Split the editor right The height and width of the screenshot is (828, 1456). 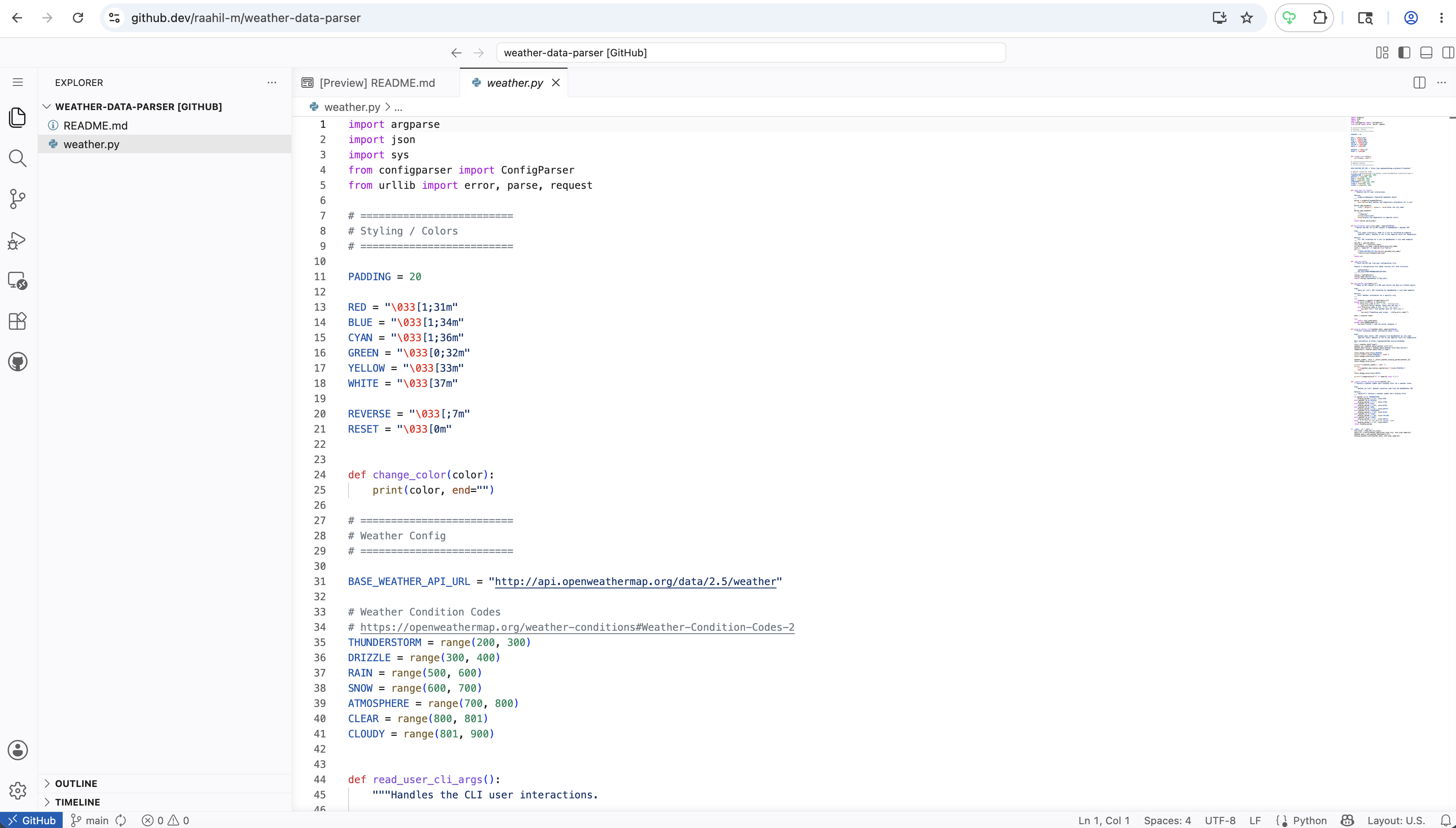pos(1419,83)
